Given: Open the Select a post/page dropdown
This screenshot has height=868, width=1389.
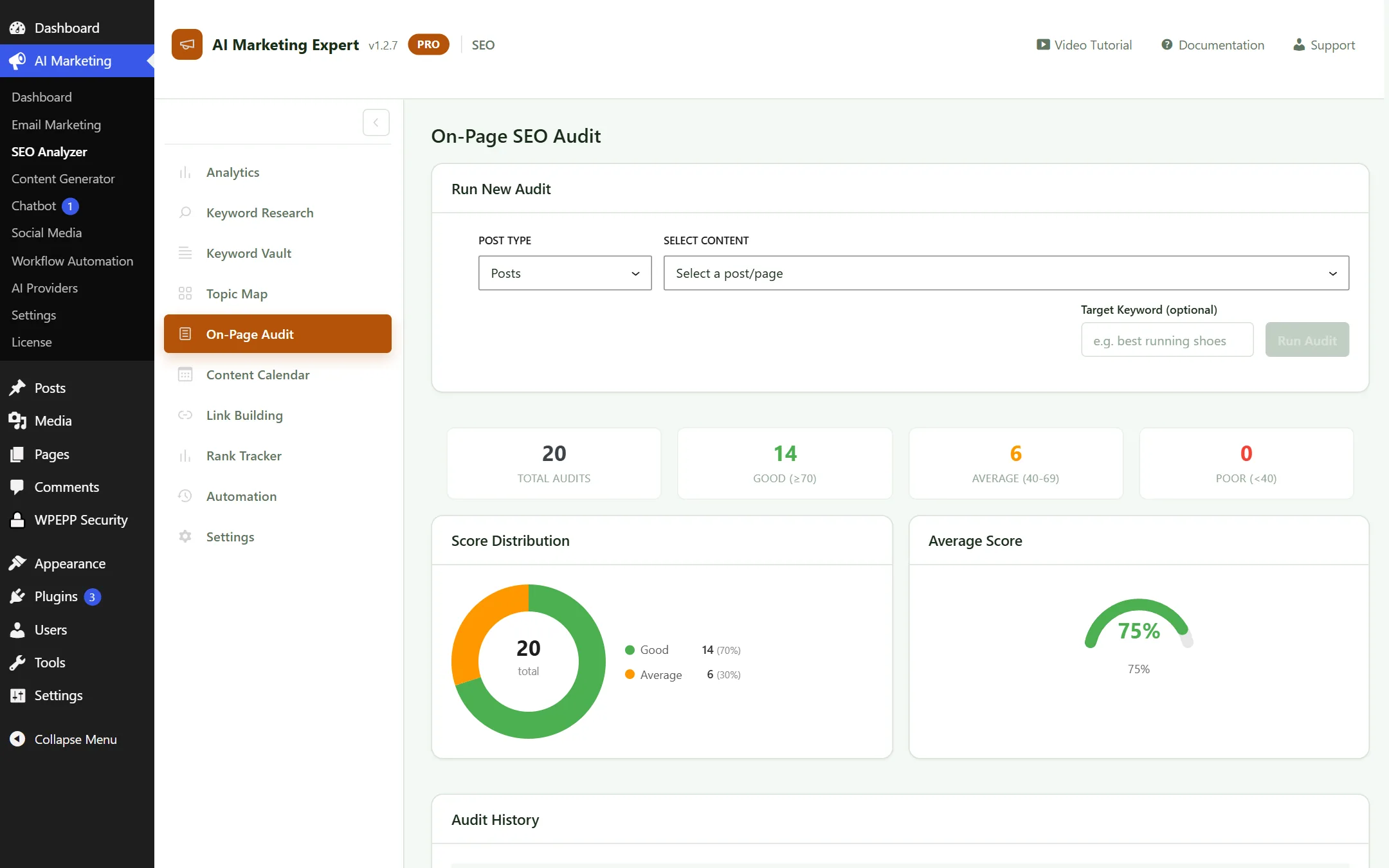Looking at the screenshot, I should (1006, 273).
